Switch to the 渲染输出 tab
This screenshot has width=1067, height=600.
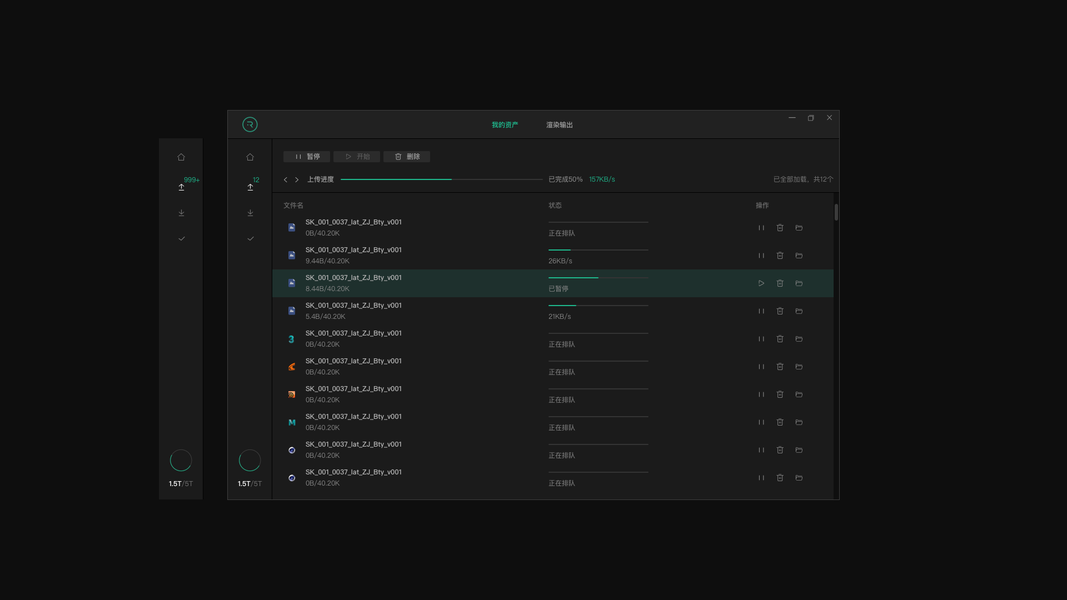click(x=559, y=125)
